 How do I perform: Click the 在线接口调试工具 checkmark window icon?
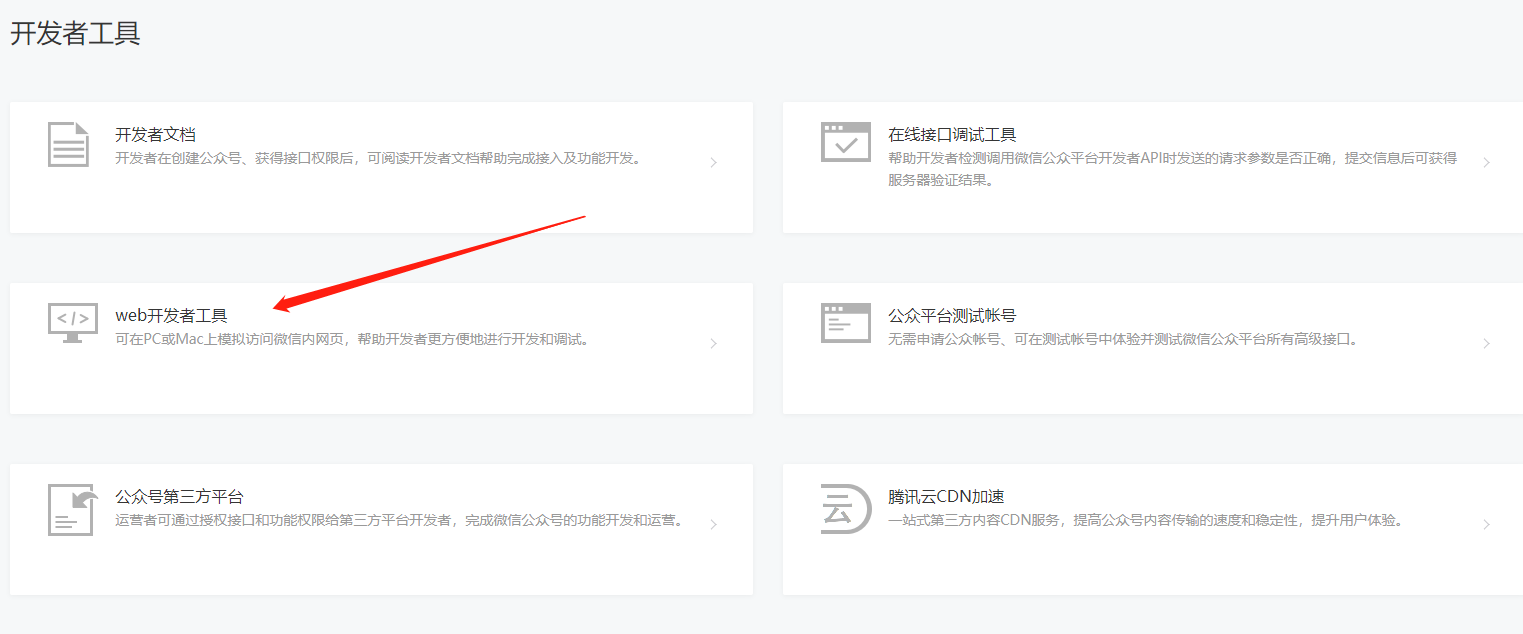tap(845, 142)
